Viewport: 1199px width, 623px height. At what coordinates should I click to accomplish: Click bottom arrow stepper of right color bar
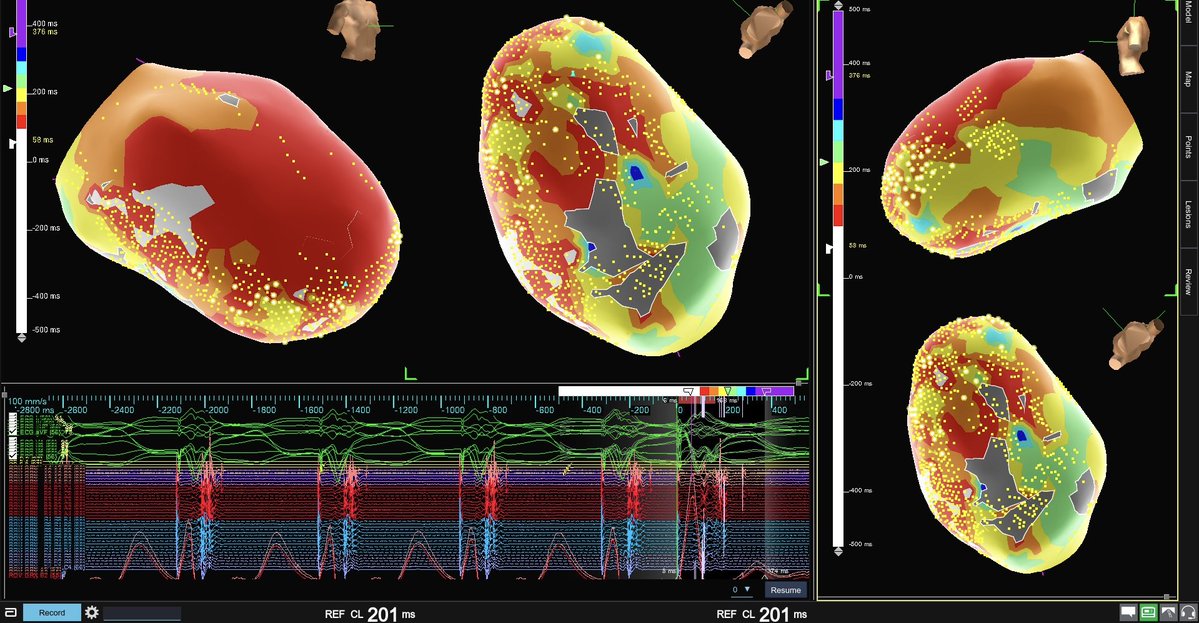[x=838, y=550]
